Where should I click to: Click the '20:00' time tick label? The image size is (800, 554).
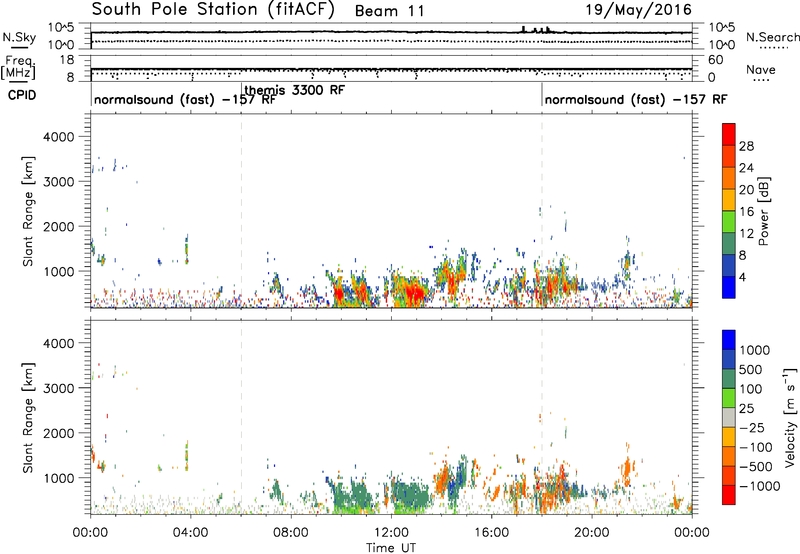click(x=591, y=533)
